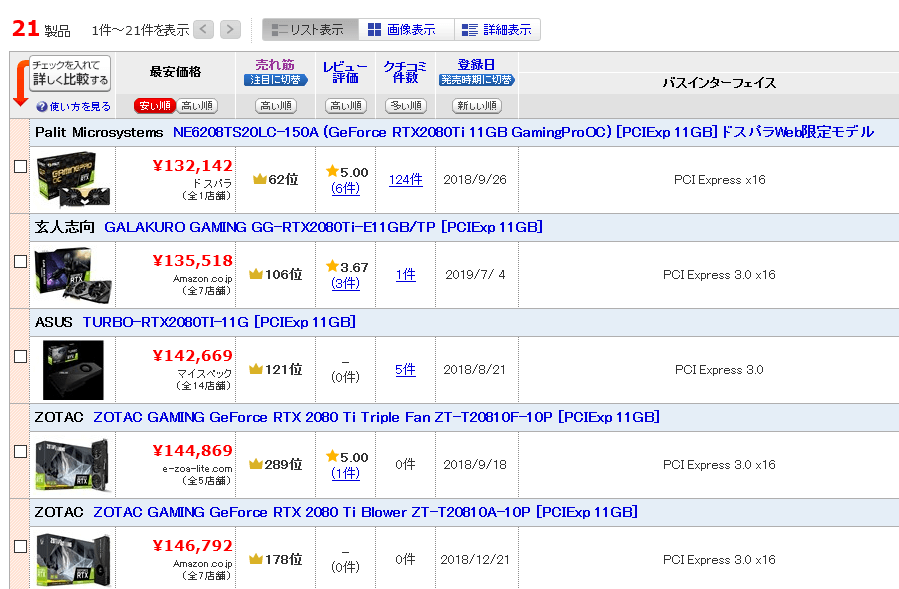Open GALAKURO's 1件 クチコミ link
The height and width of the screenshot is (589, 899).
[406, 275]
